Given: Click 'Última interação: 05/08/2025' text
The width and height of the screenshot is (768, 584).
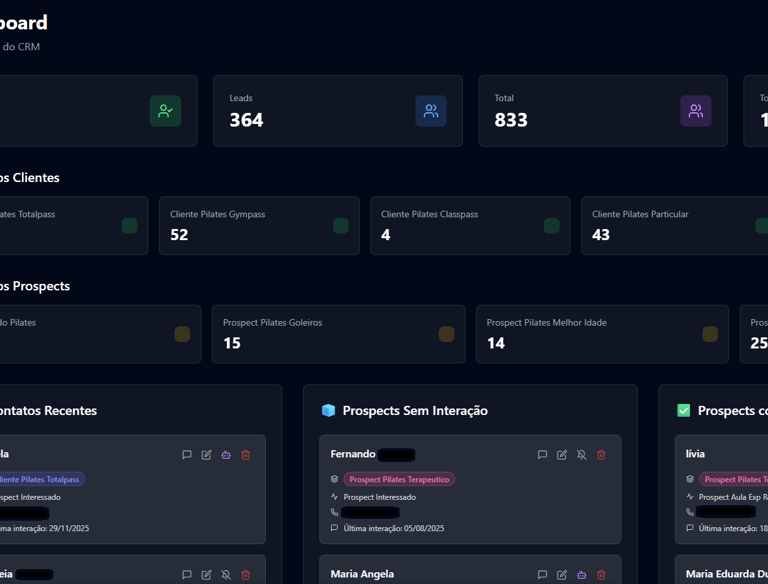Looking at the screenshot, I should (394, 528).
